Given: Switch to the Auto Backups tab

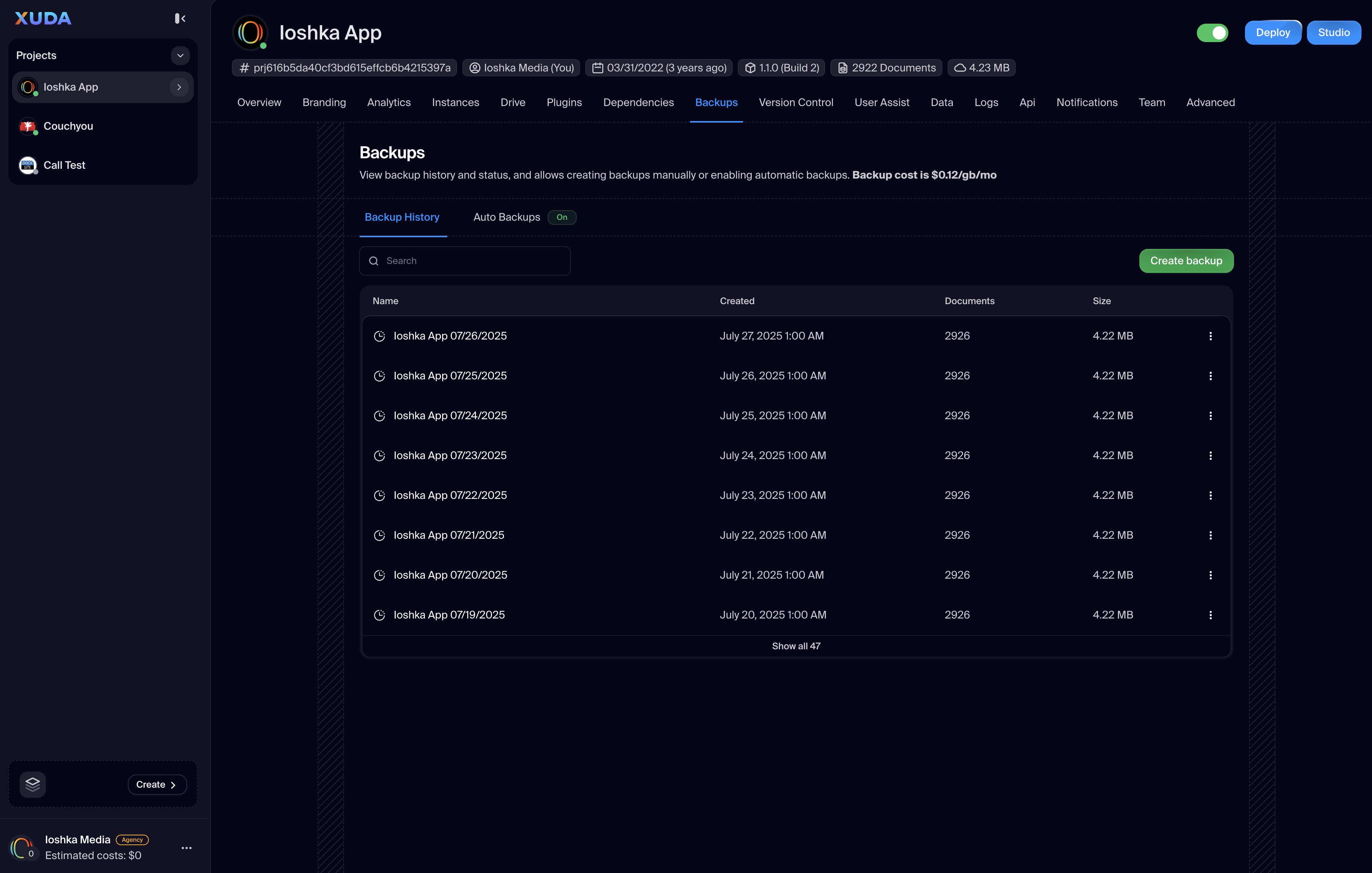Looking at the screenshot, I should click(507, 217).
